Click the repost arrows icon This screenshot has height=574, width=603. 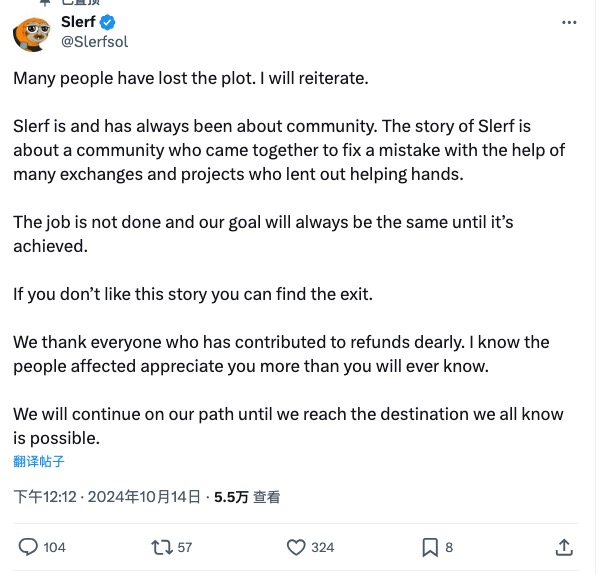159,547
